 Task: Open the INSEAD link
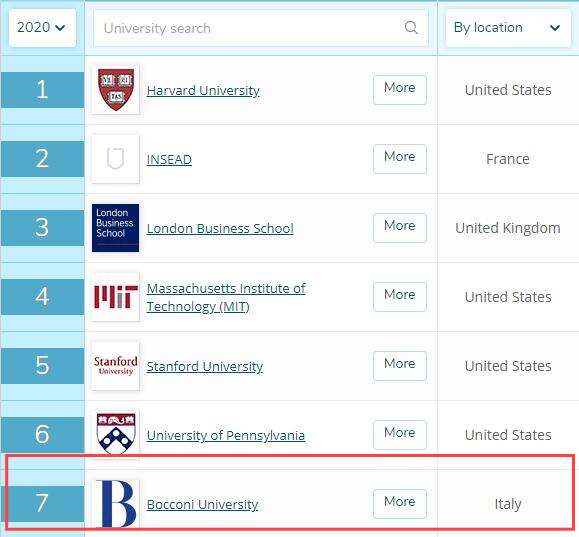click(x=169, y=160)
